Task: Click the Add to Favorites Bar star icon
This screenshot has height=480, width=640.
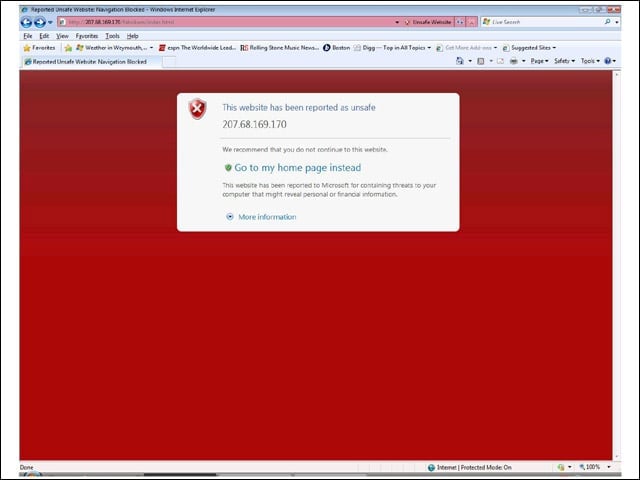Action: tap(68, 48)
